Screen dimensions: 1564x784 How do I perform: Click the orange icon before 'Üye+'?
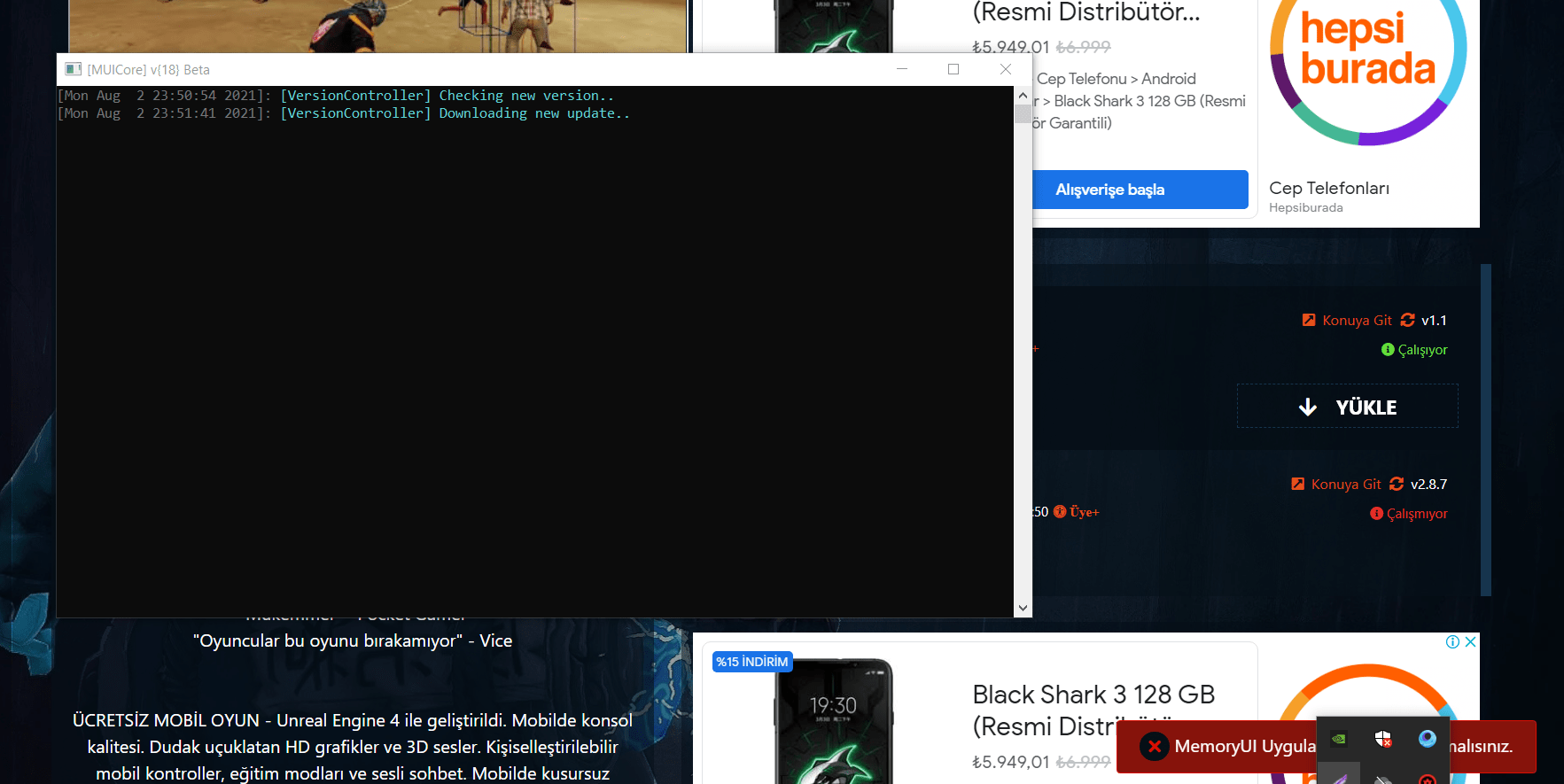(1060, 511)
